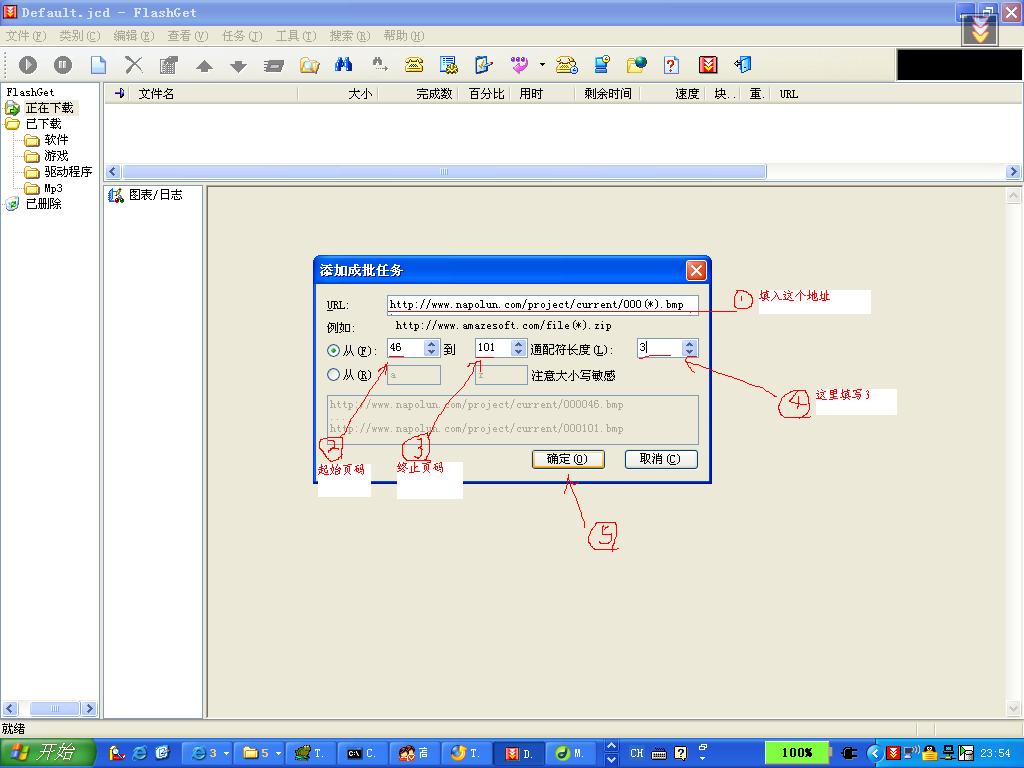The height and width of the screenshot is (768, 1024).
Task: Click the Start download play icon in toolbar
Action: [28, 65]
